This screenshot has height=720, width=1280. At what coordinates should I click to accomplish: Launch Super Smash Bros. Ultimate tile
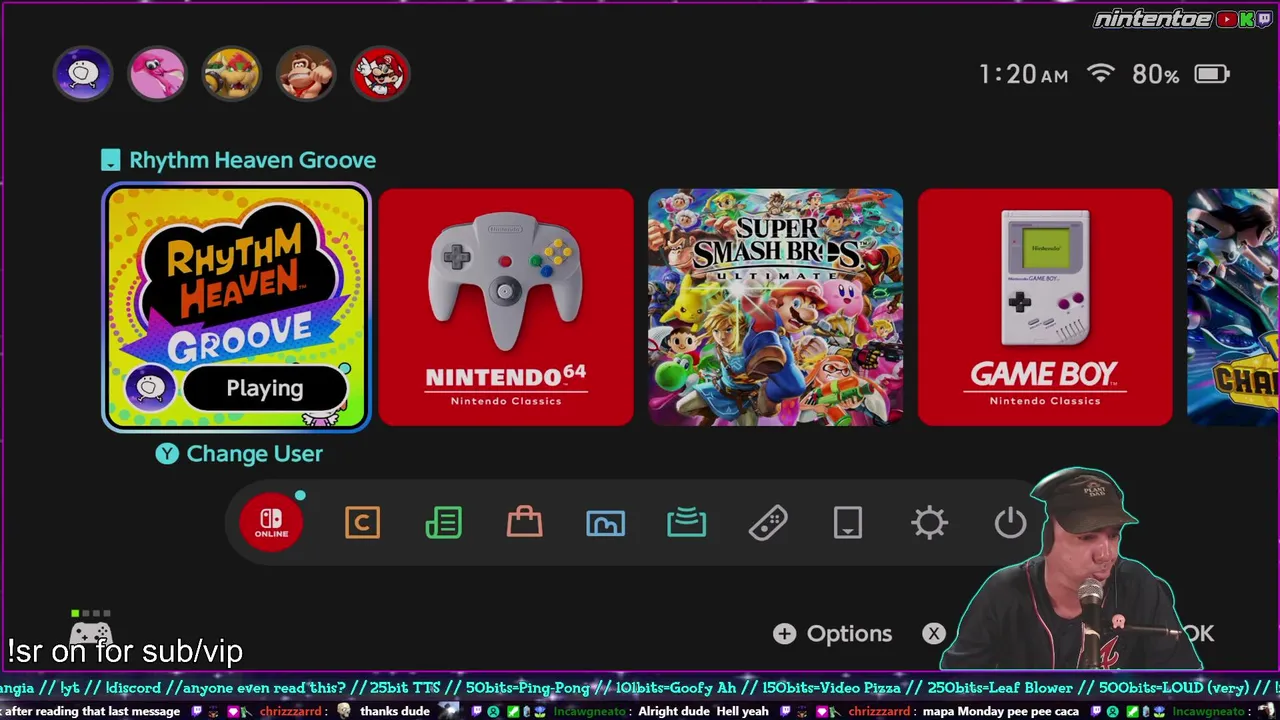point(775,307)
